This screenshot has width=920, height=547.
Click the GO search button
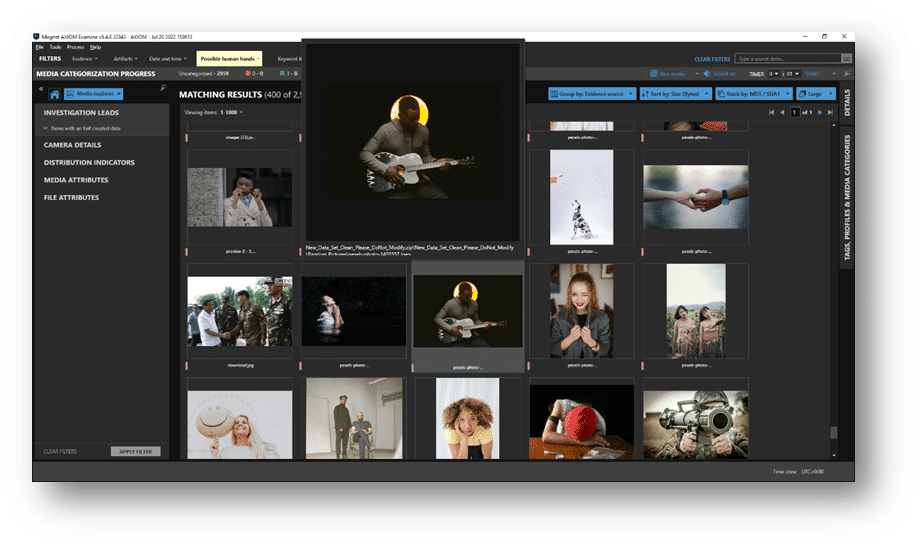(846, 59)
